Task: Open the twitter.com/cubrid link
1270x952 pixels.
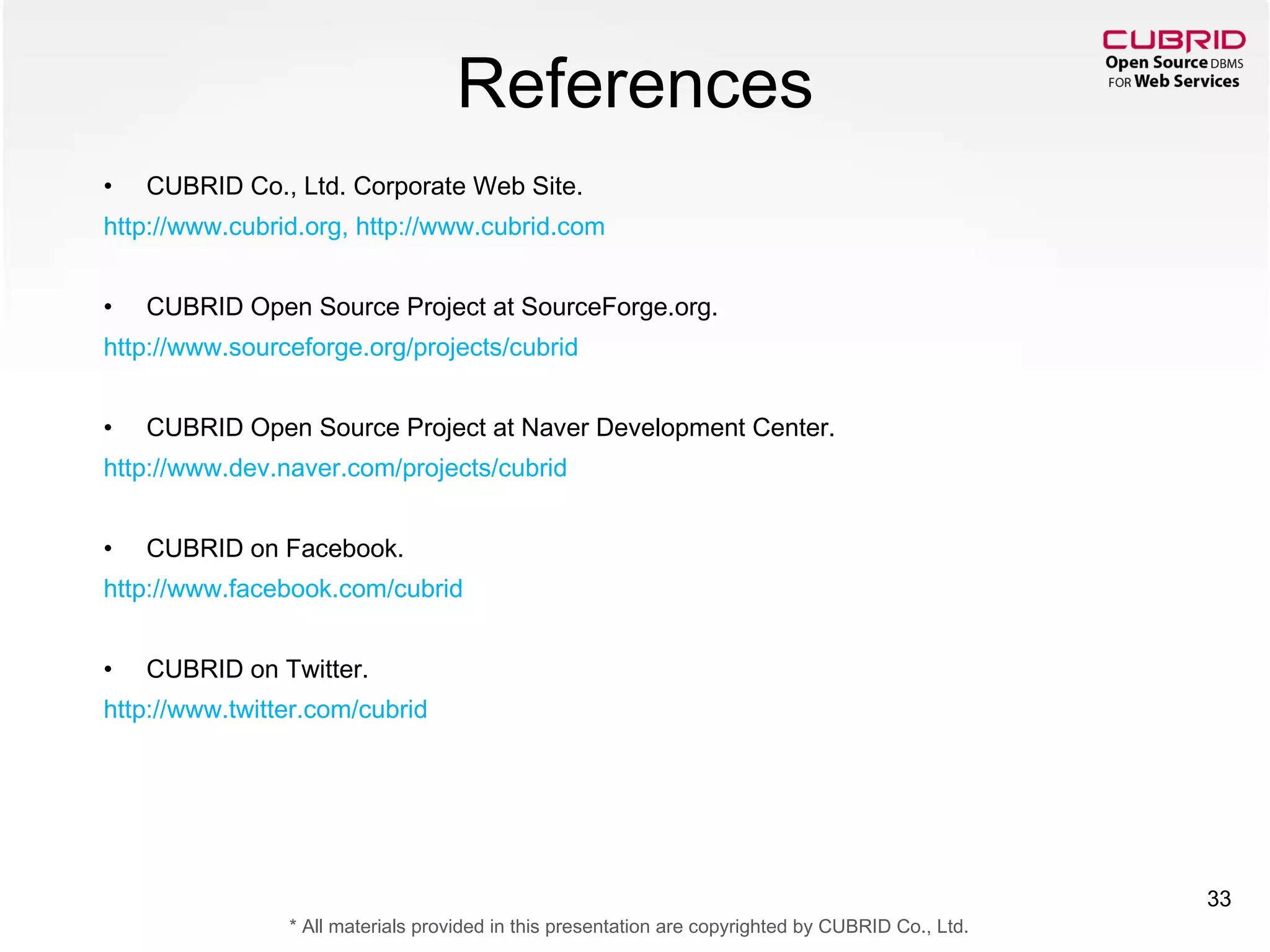Action: click(265, 710)
